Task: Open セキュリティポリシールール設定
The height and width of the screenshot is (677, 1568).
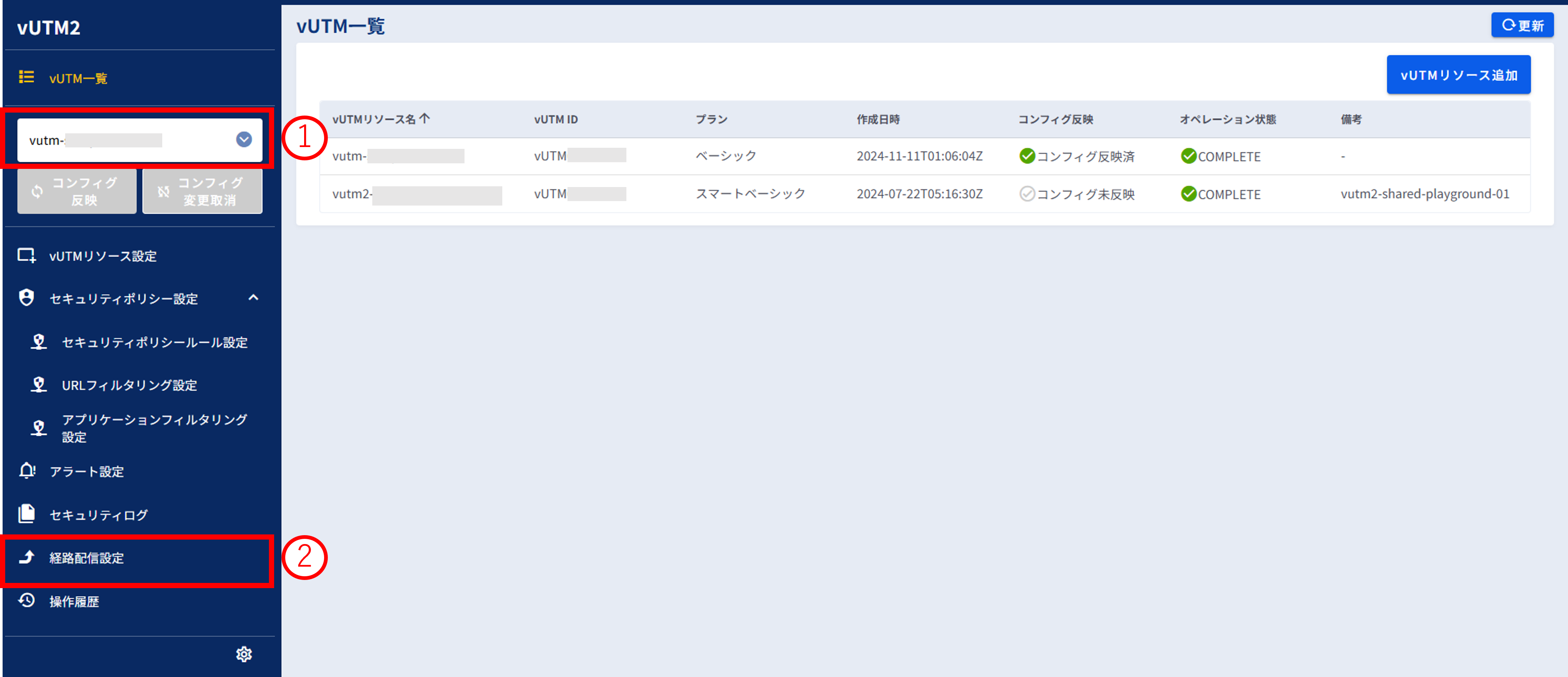Action: click(x=154, y=342)
